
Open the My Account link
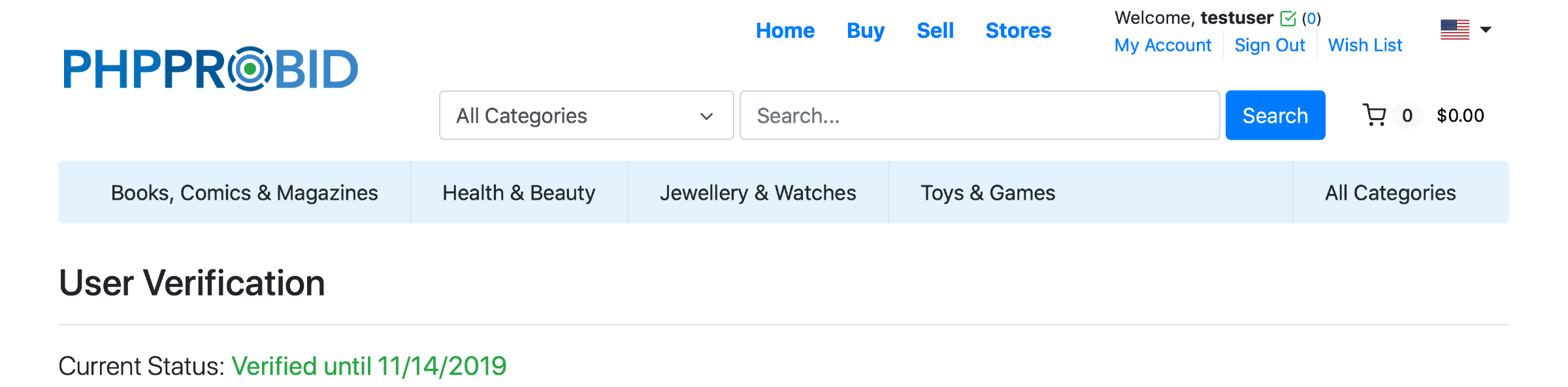pos(1162,45)
